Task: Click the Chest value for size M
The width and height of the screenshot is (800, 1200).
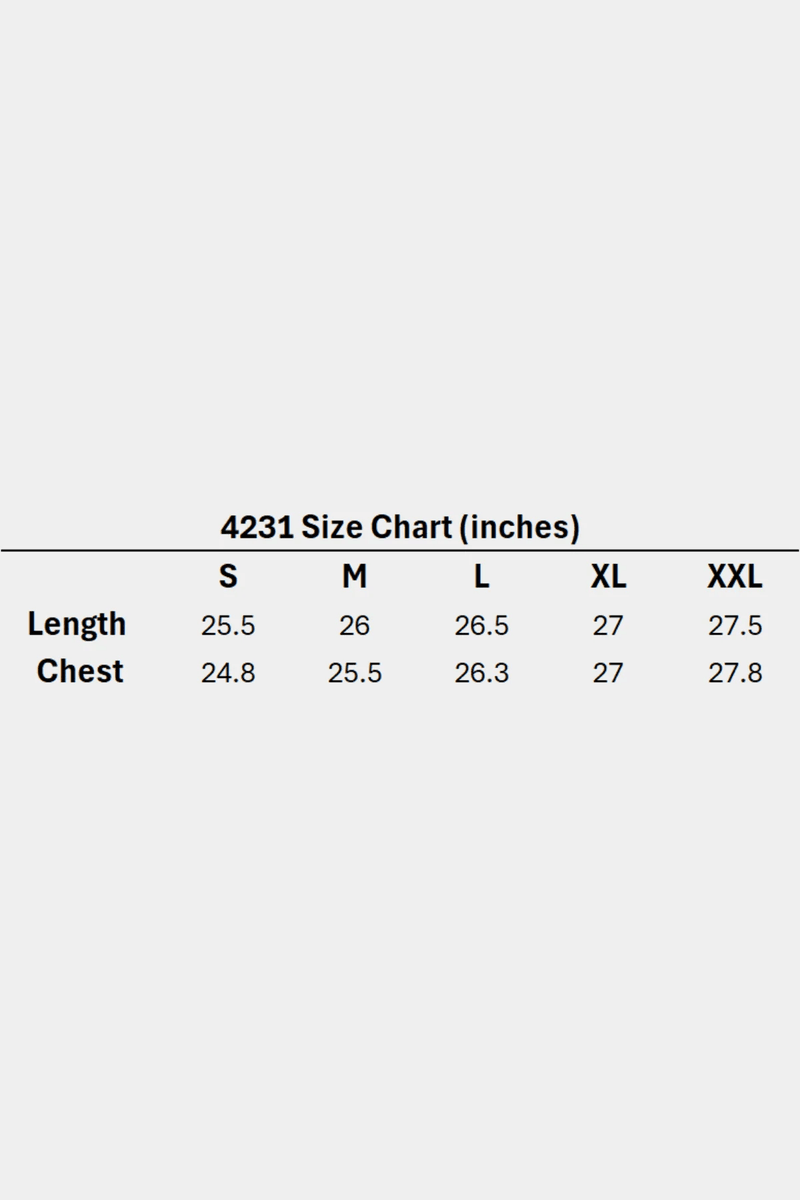Action: [x=354, y=673]
